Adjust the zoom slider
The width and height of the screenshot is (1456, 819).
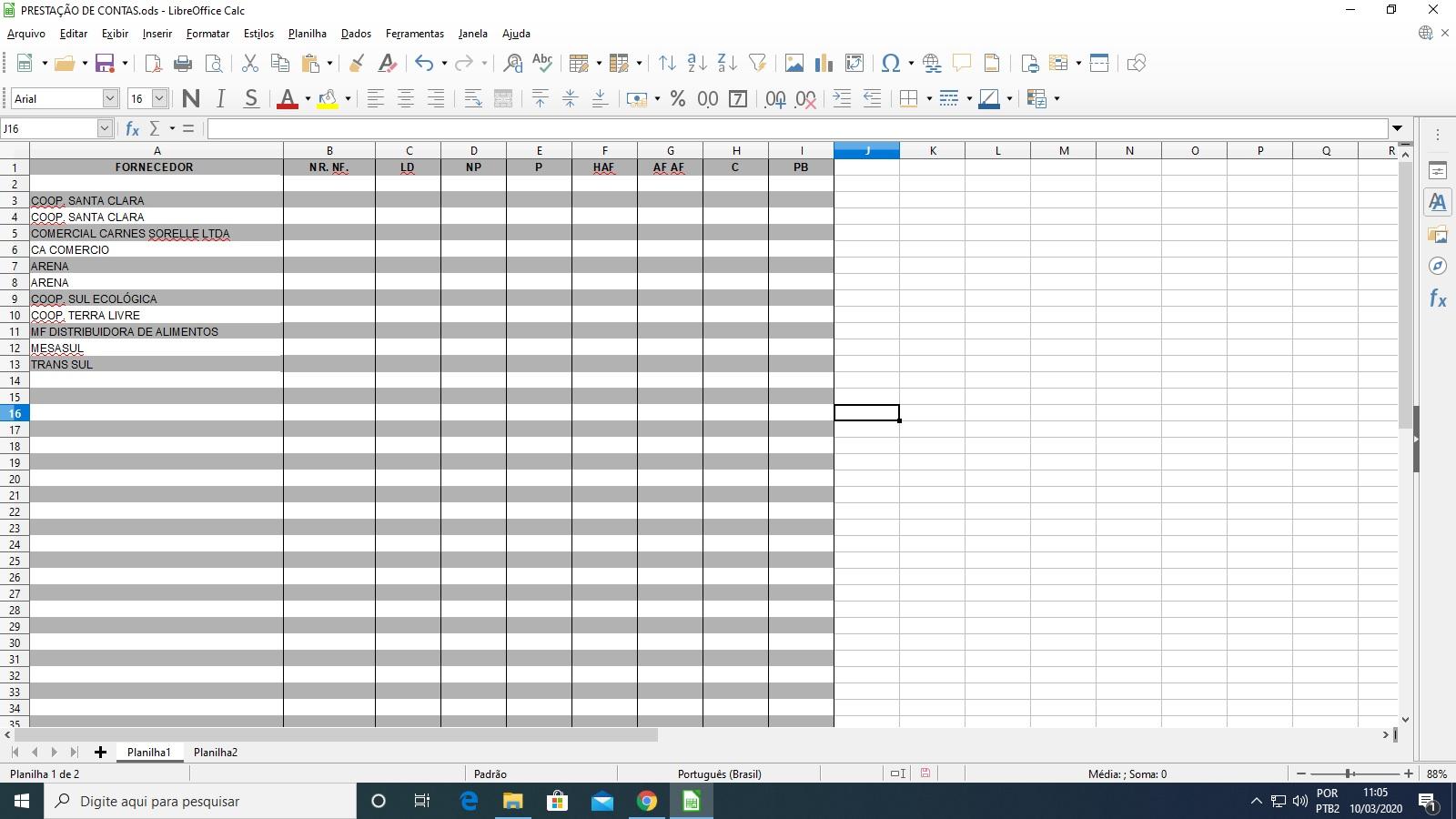click(x=1350, y=773)
